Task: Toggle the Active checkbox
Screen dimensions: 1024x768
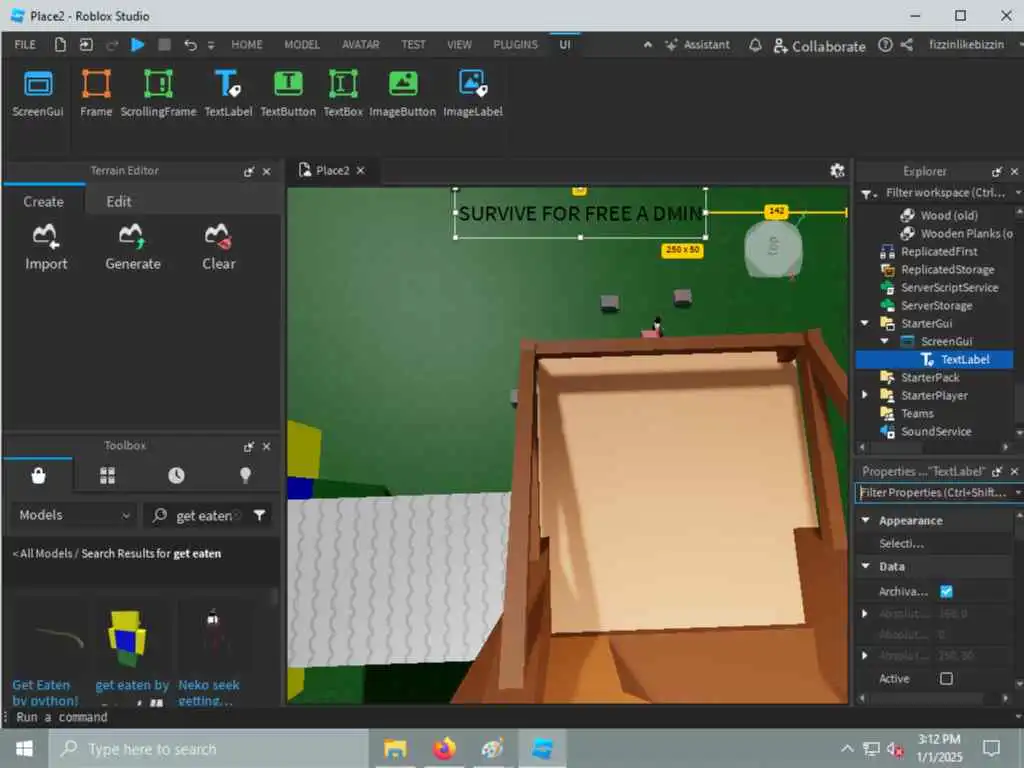Action: point(946,679)
